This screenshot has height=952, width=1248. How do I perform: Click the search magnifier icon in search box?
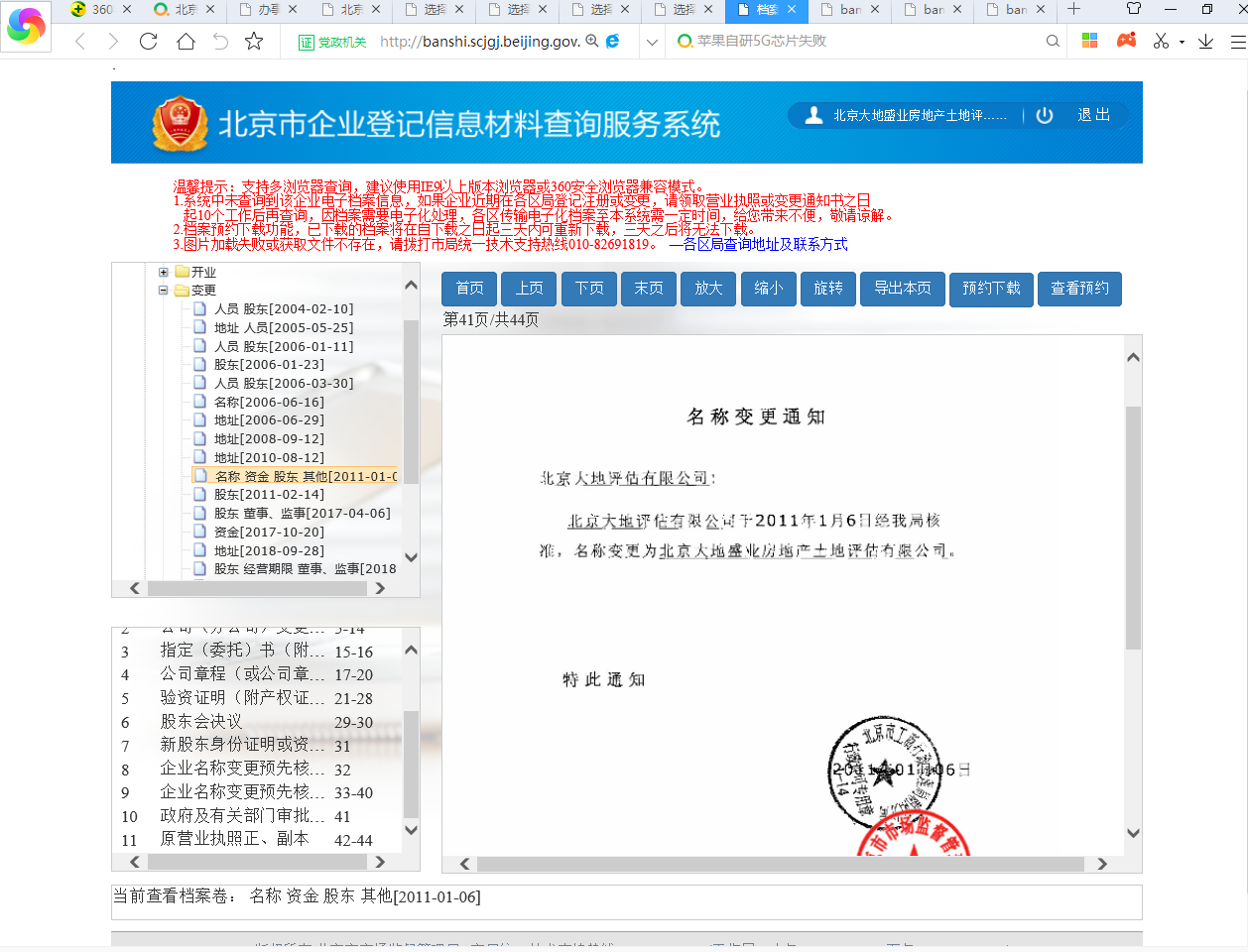click(1053, 42)
